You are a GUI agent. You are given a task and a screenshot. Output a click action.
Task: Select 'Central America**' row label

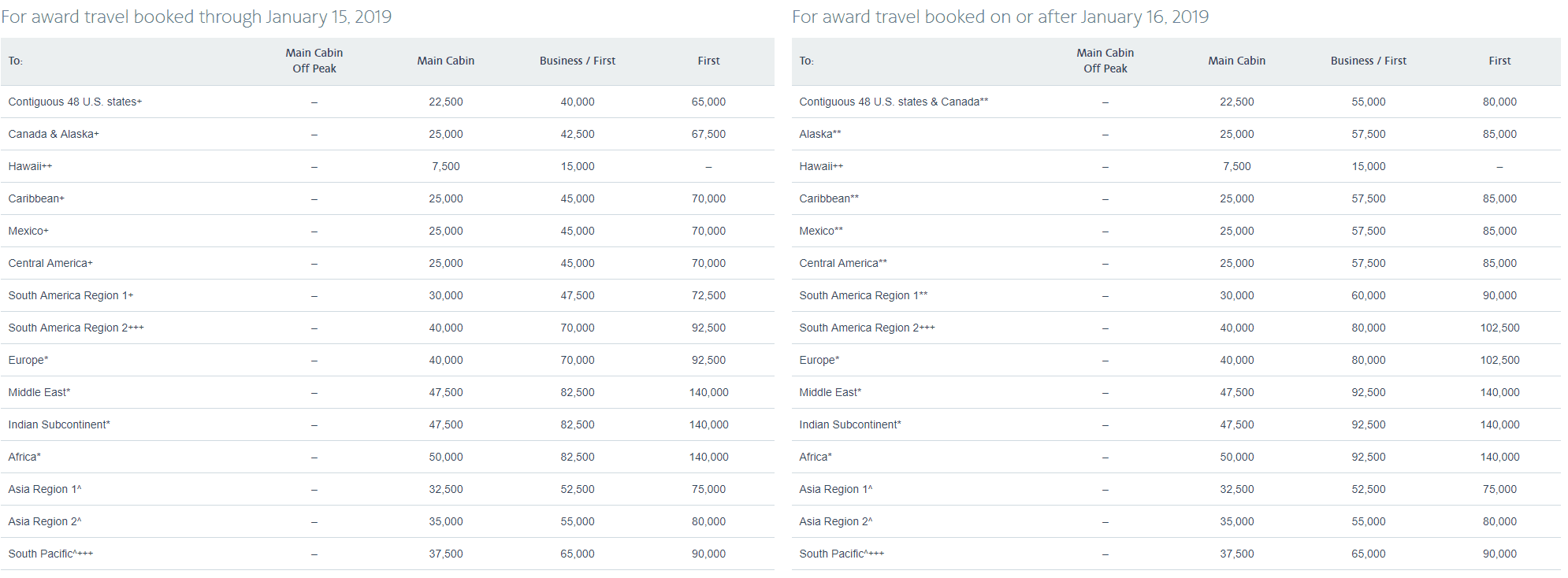(x=843, y=263)
